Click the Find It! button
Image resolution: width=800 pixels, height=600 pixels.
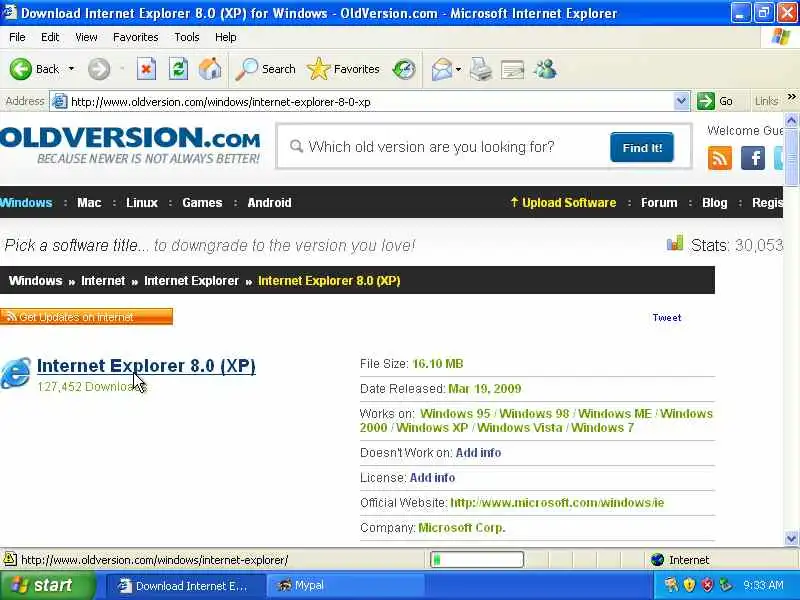point(642,147)
